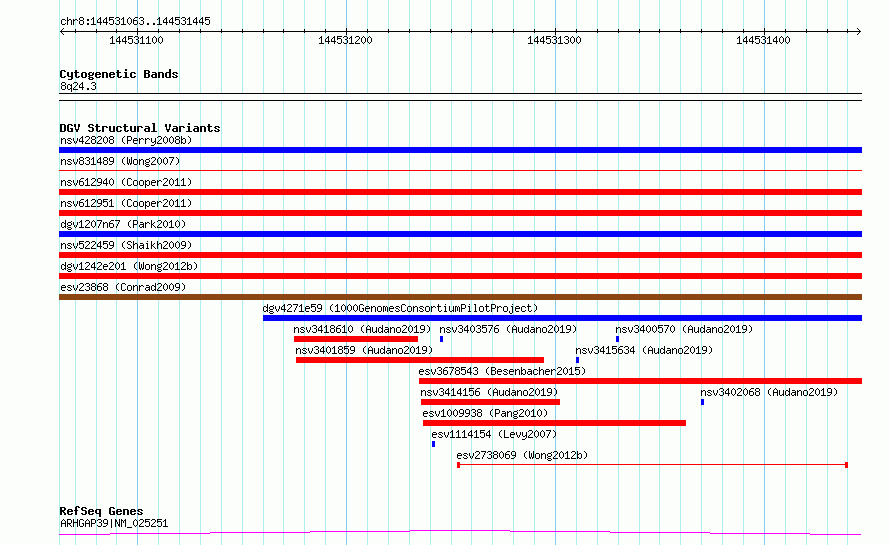Click red bar under nsv3414156

click(x=490, y=402)
